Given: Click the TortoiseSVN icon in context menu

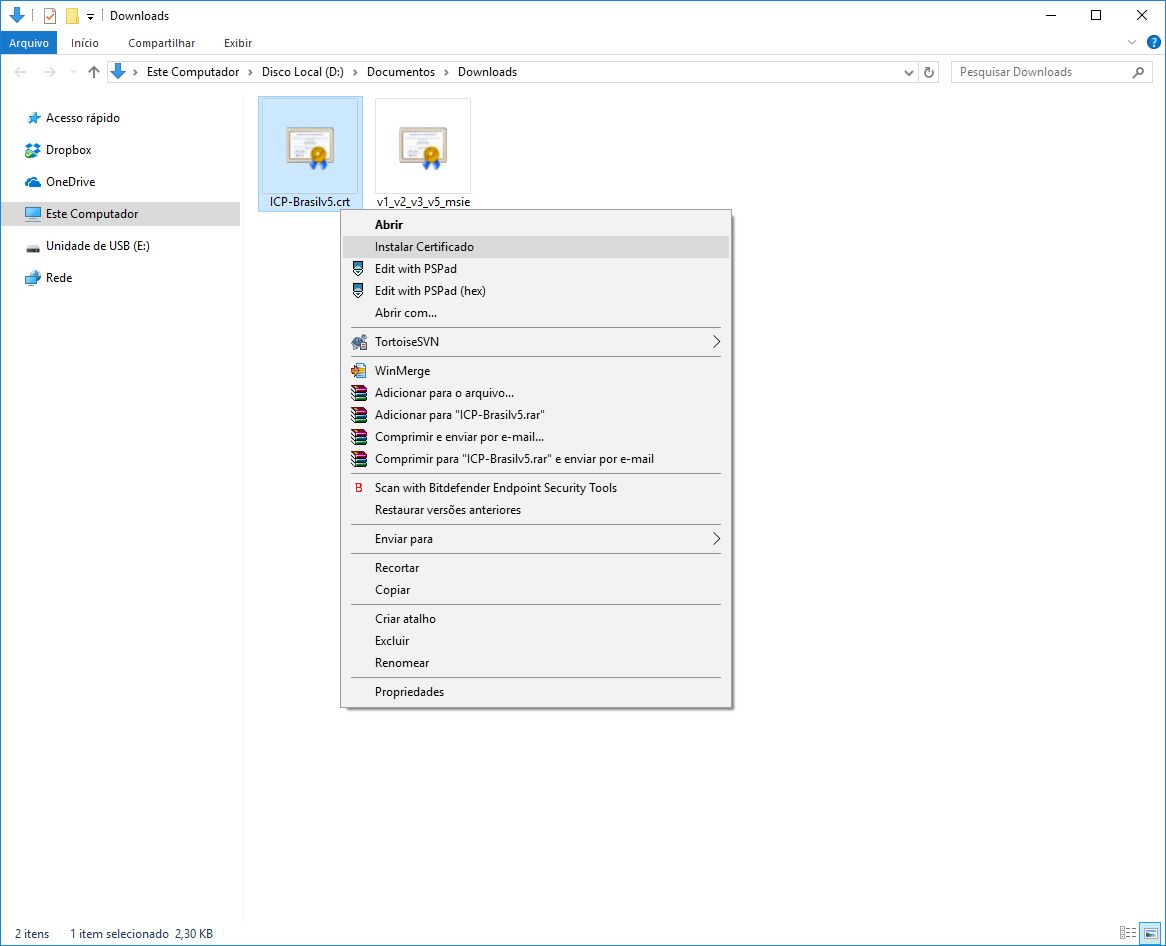Looking at the screenshot, I should [x=359, y=342].
